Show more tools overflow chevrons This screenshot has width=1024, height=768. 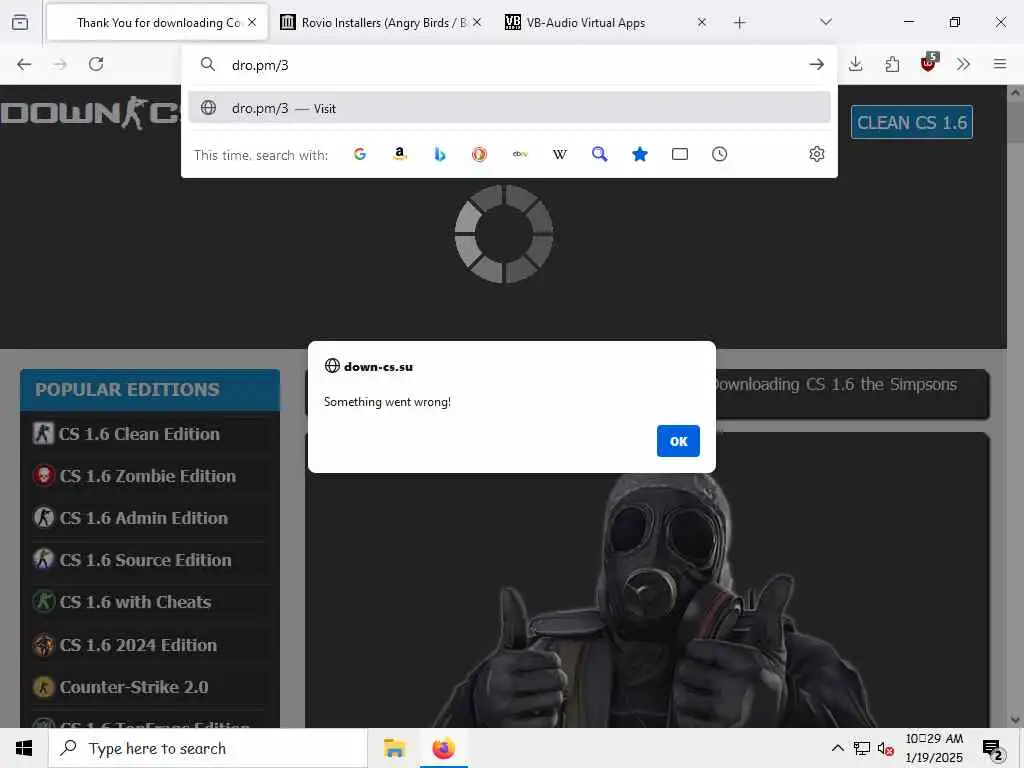coord(963,64)
